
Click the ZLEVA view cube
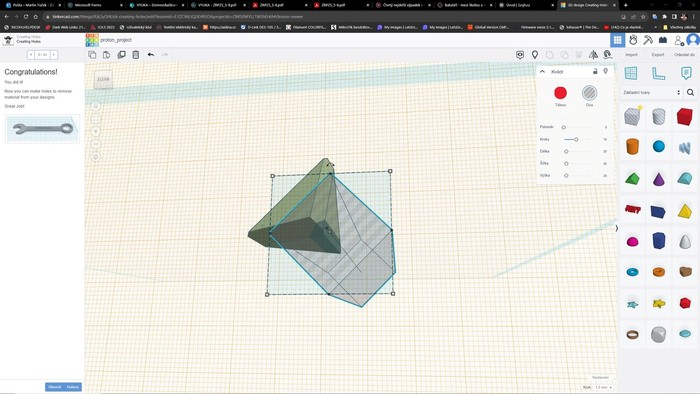(x=103, y=79)
